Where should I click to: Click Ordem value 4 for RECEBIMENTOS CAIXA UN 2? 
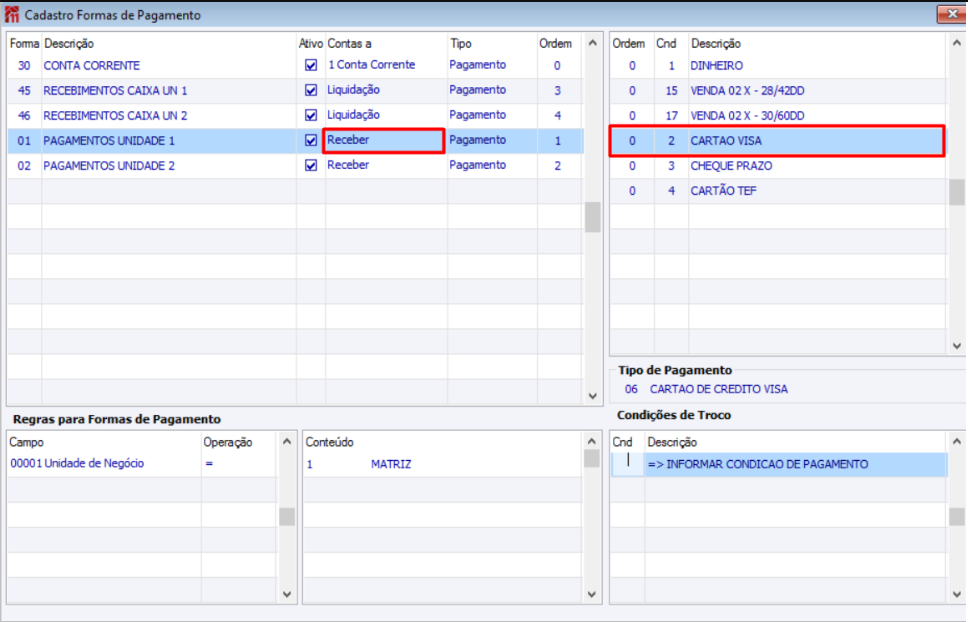tap(557, 115)
